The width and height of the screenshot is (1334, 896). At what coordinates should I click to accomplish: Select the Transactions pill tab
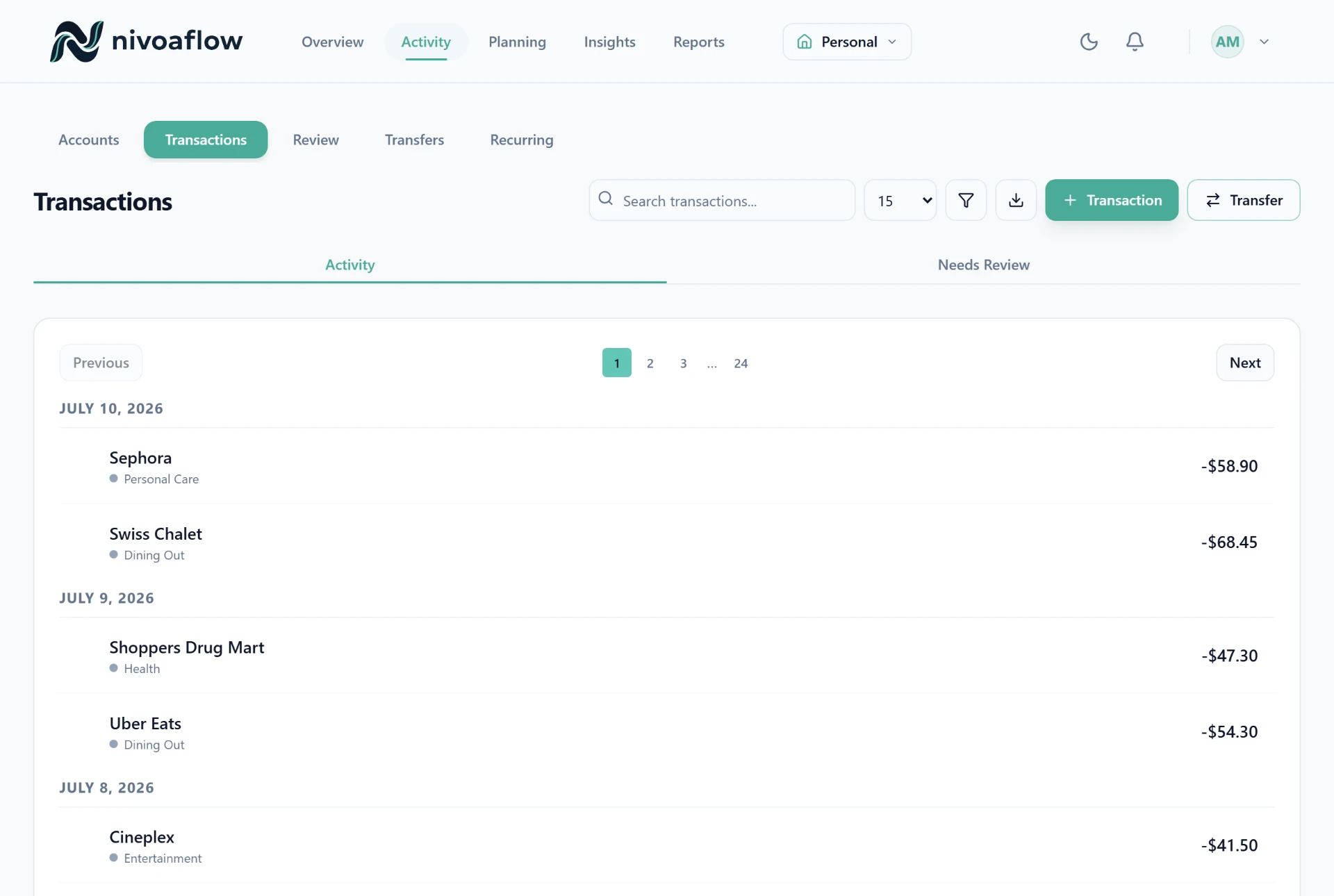[x=206, y=140]
